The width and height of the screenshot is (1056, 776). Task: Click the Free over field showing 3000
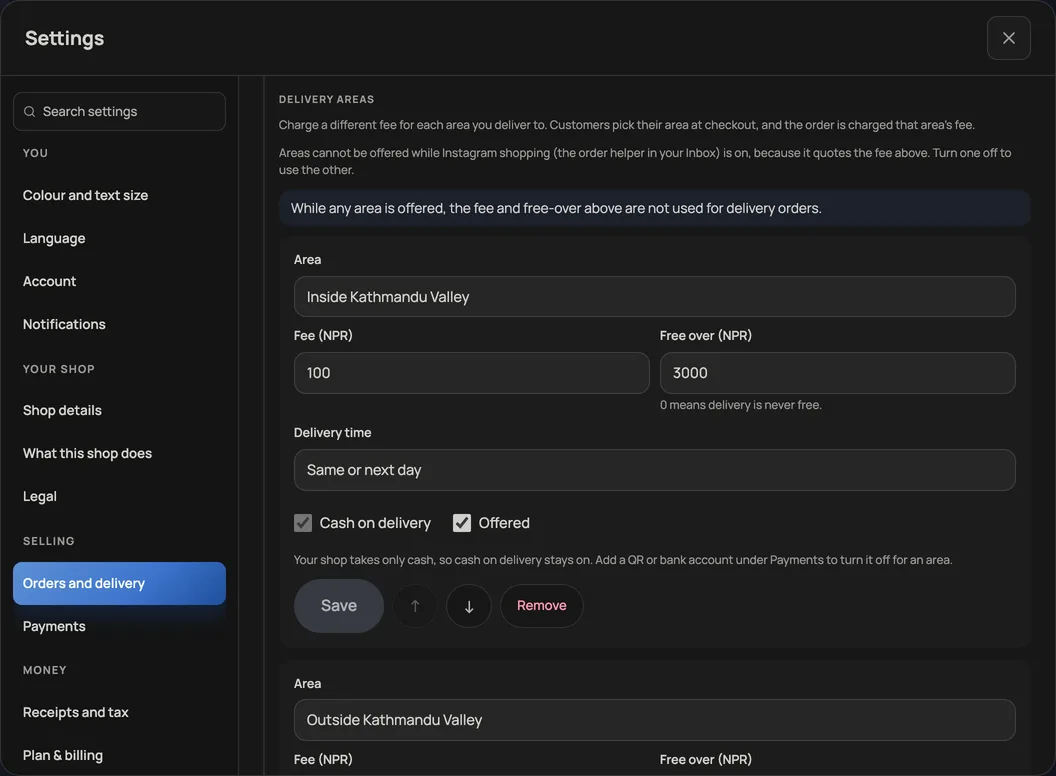point(838,373)
